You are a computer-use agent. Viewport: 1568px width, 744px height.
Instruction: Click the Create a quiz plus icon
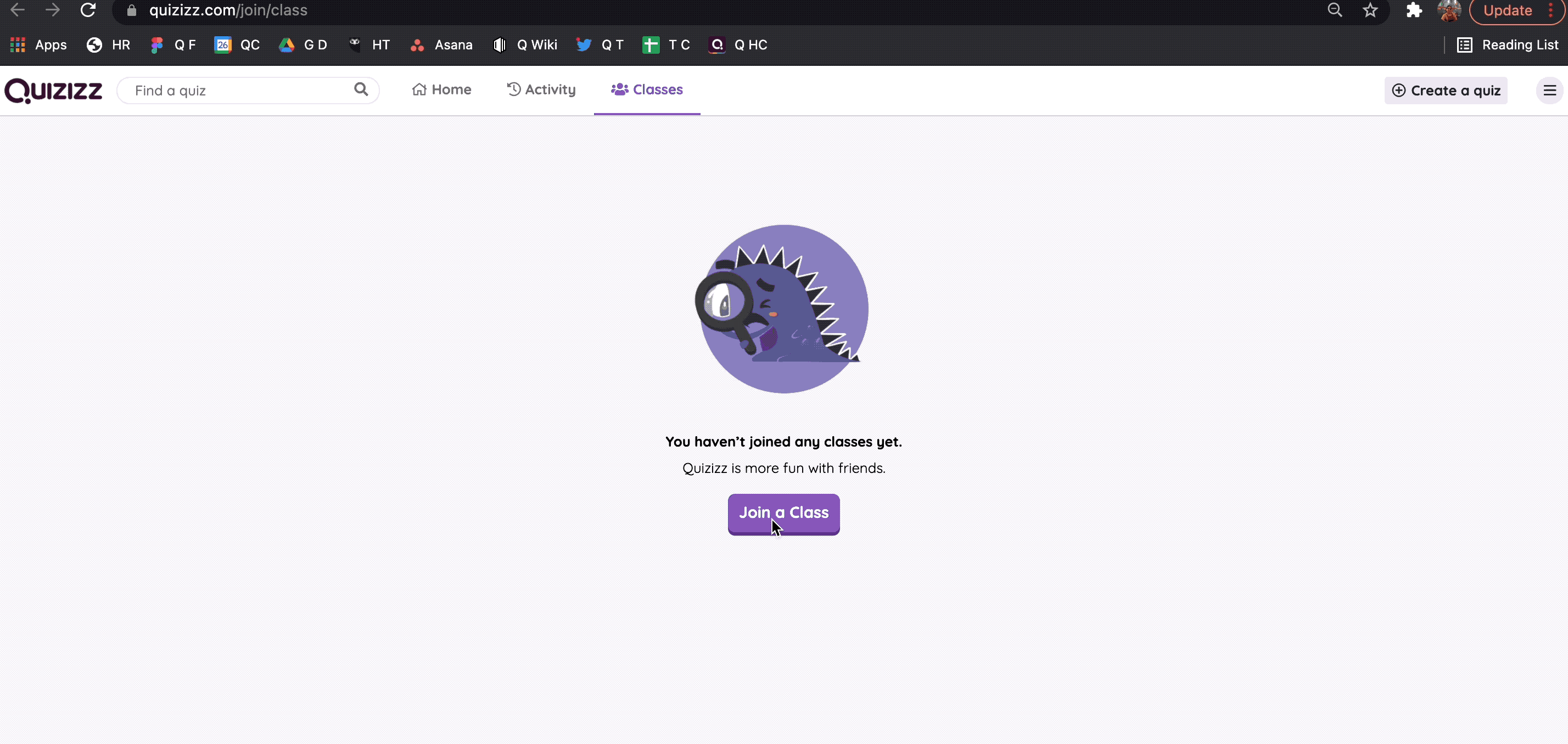tap(1398, 90)
